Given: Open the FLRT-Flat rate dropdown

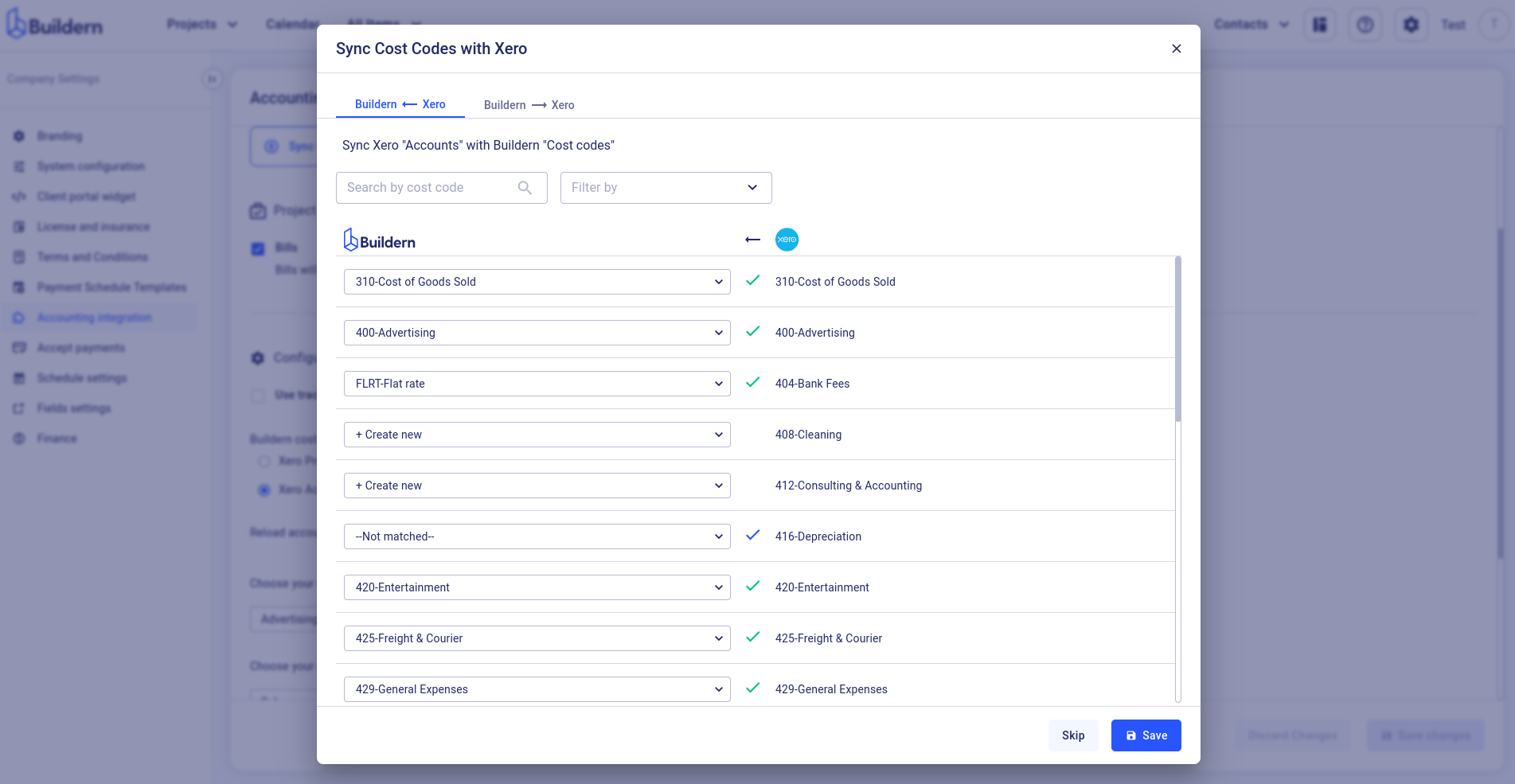Looking at the screenshot, I should coord(537,384).
